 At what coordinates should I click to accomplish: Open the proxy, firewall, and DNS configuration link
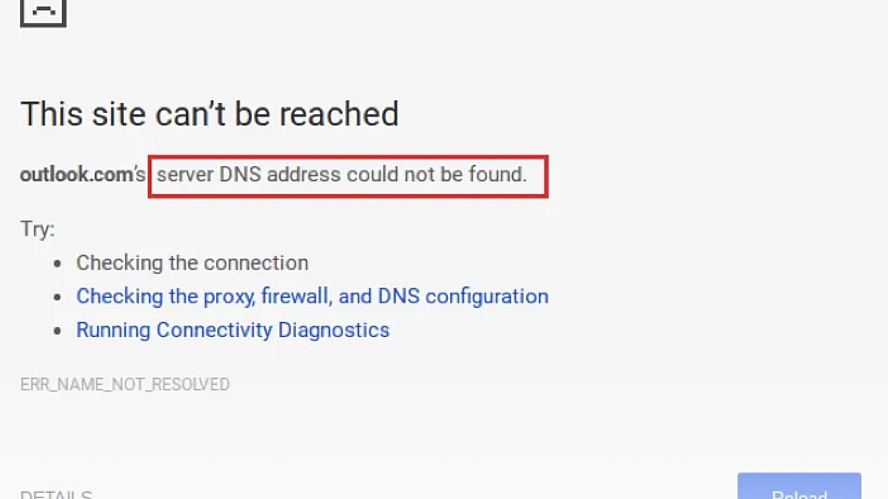(x=312, y=296)
